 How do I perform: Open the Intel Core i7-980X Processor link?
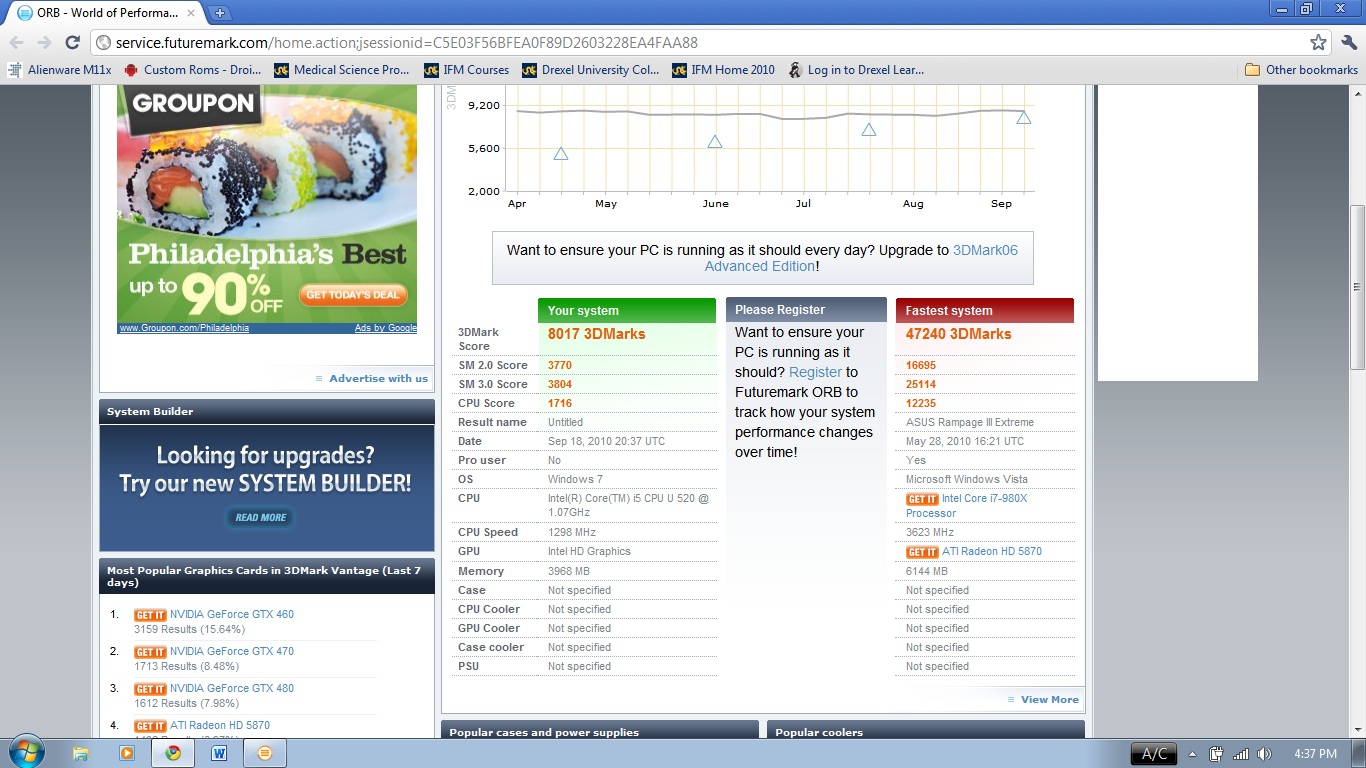pyautogui.click(x=967, y=506)
